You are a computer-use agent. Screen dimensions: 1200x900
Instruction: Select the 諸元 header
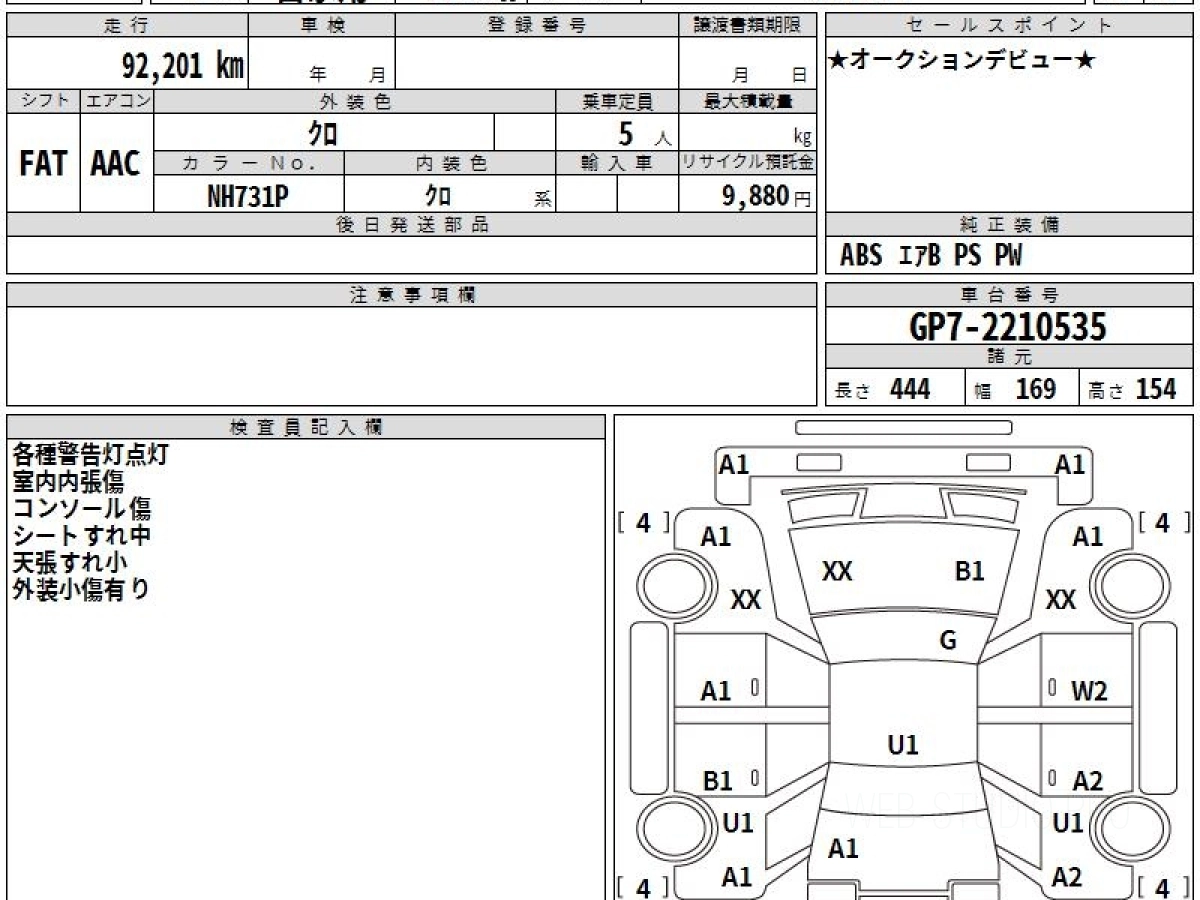coord(1010,357)
